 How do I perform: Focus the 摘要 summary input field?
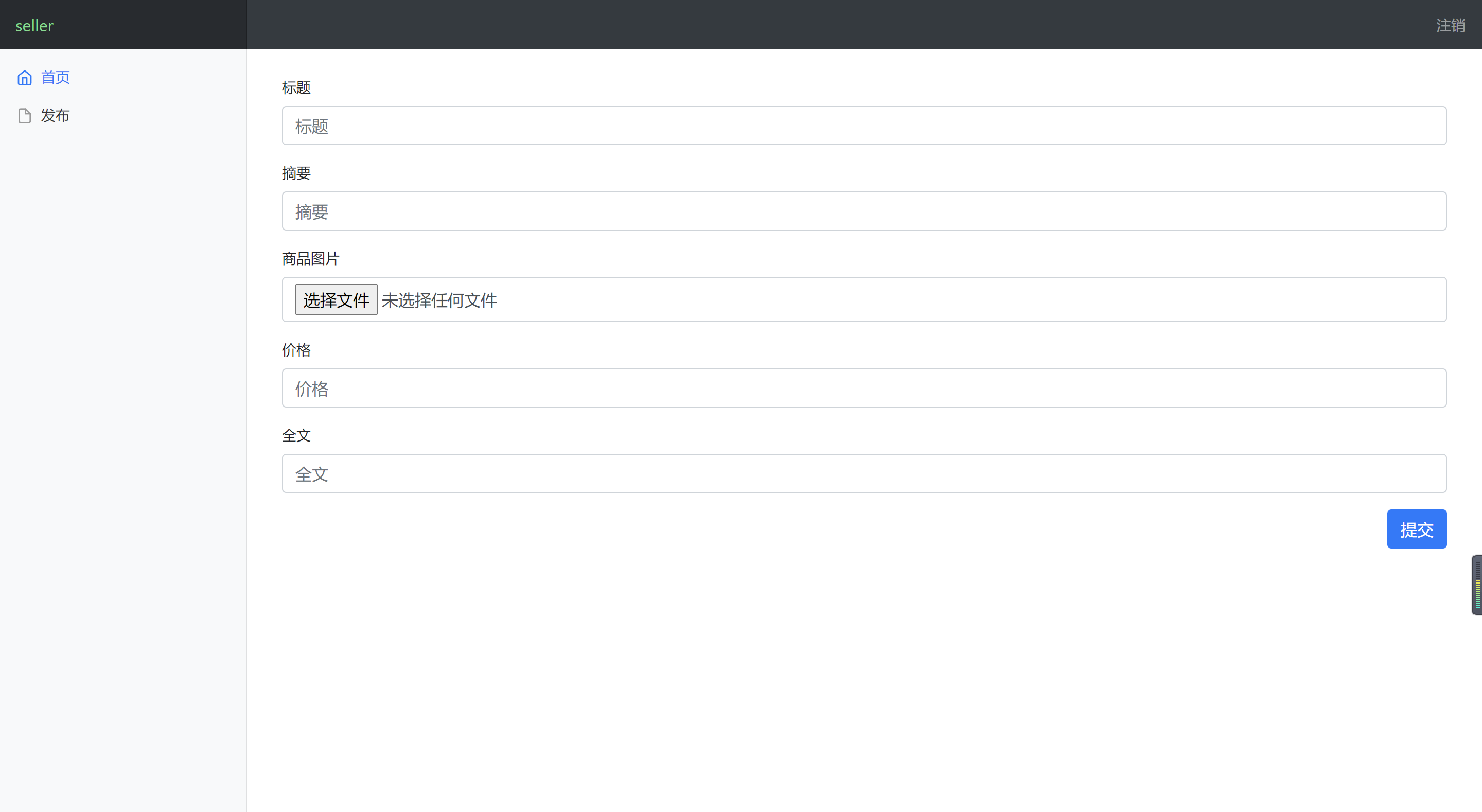pos(863,211)
